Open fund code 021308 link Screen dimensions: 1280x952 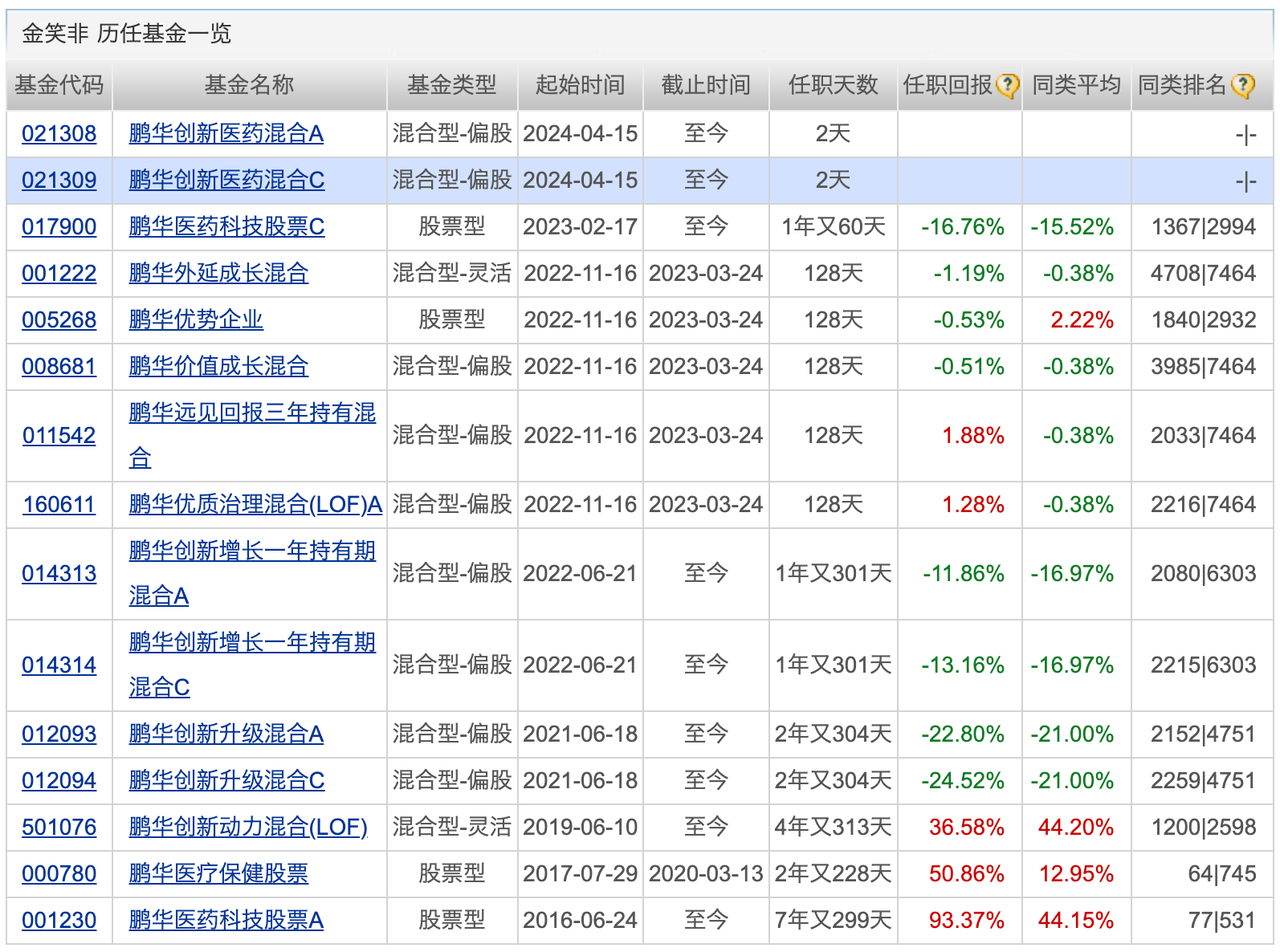pyautogui.click(x=59, y=133)
